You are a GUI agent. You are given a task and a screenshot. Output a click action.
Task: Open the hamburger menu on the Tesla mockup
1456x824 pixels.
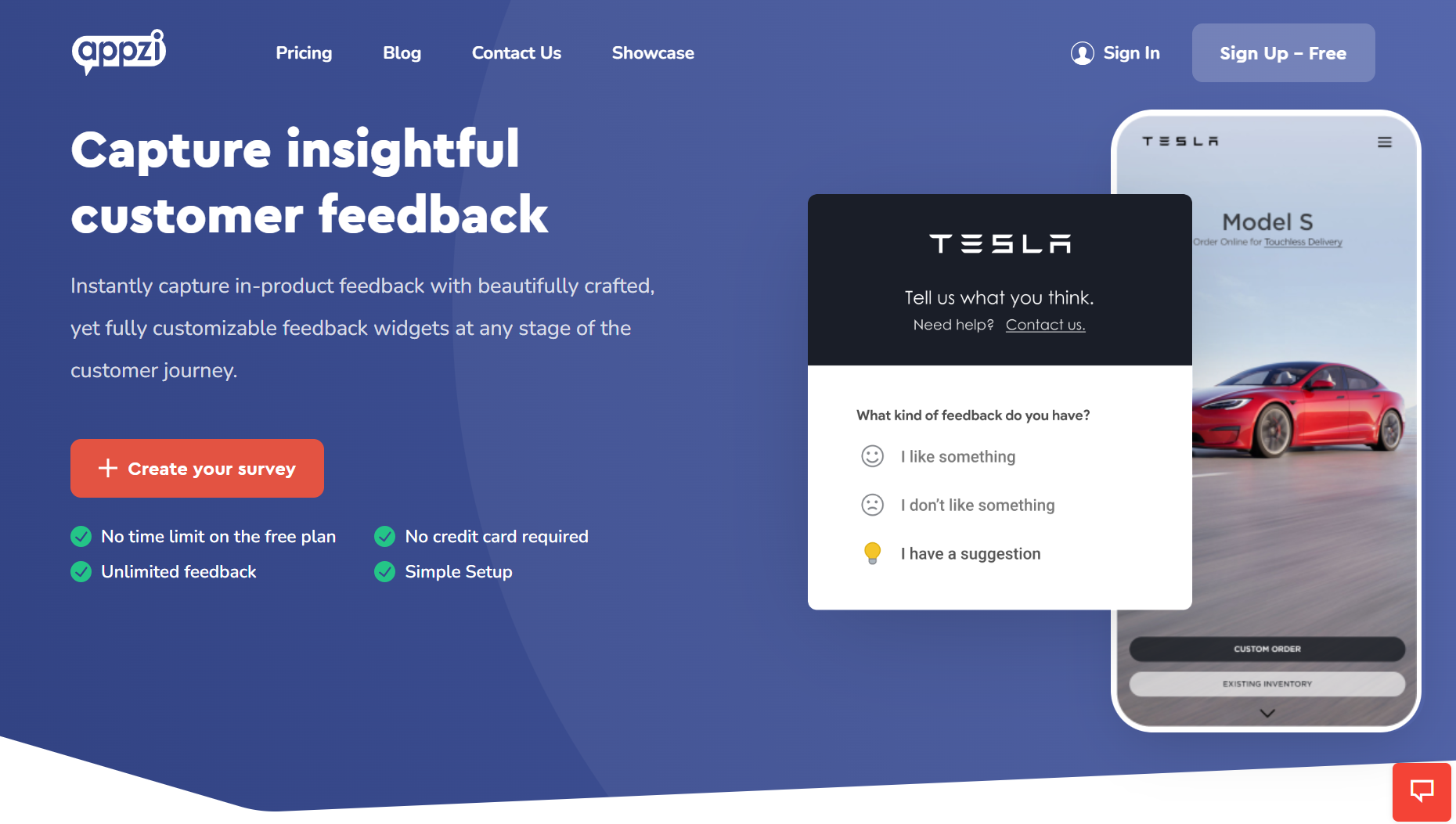click(x=1385, y=142)
